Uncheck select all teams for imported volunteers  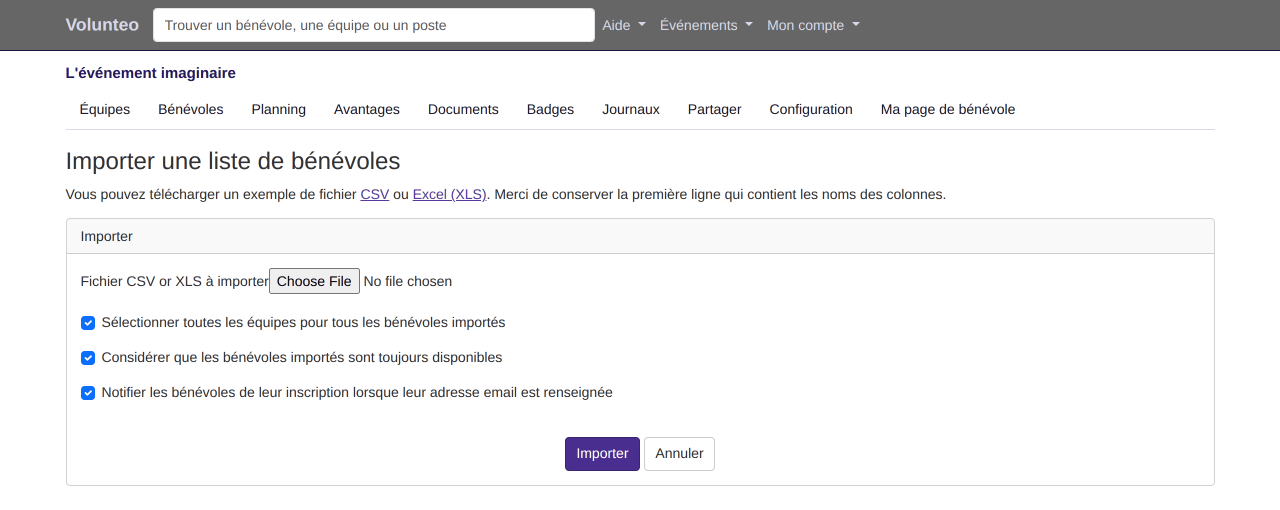(88, 323)
